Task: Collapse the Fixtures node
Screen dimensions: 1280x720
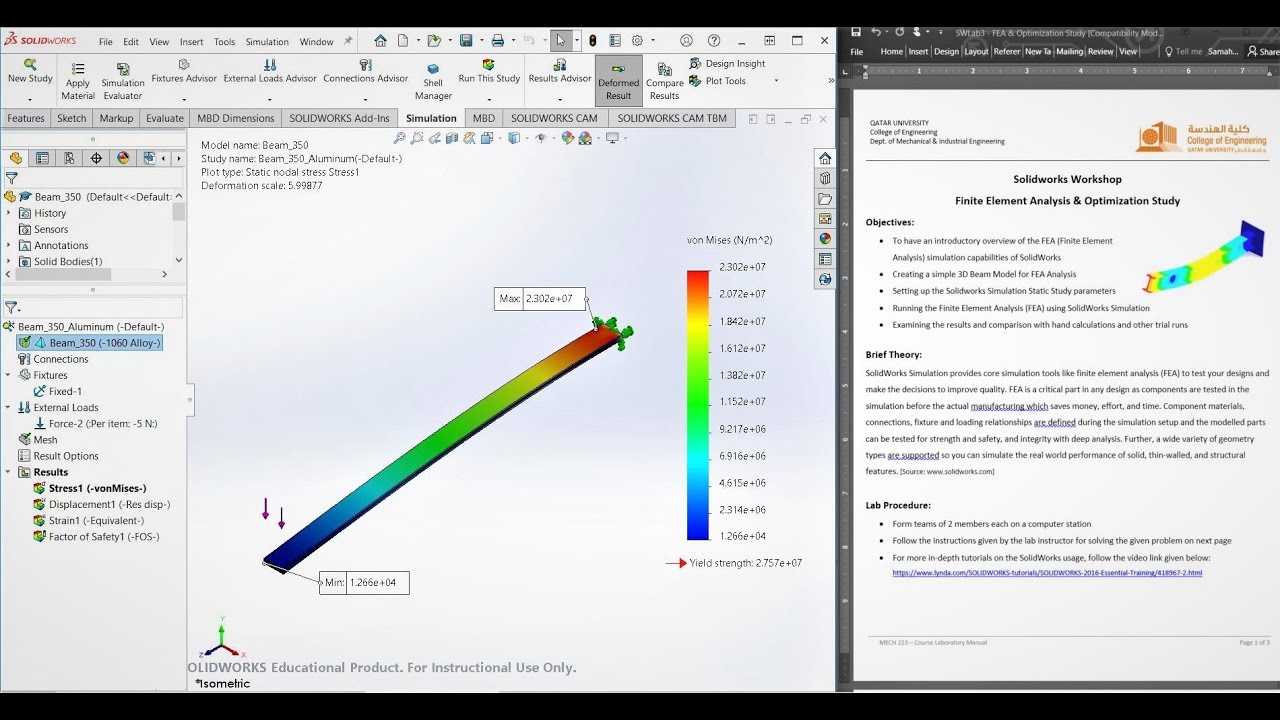Action: 9,375
